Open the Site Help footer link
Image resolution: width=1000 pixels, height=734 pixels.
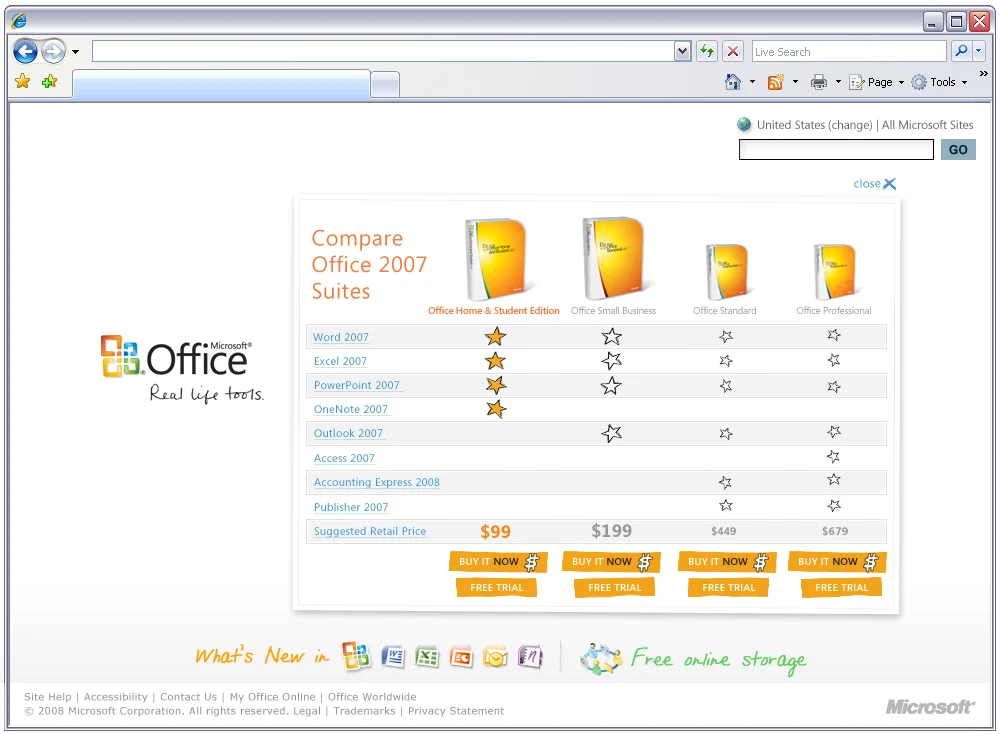pyautogui.click(x=48, y=697)
